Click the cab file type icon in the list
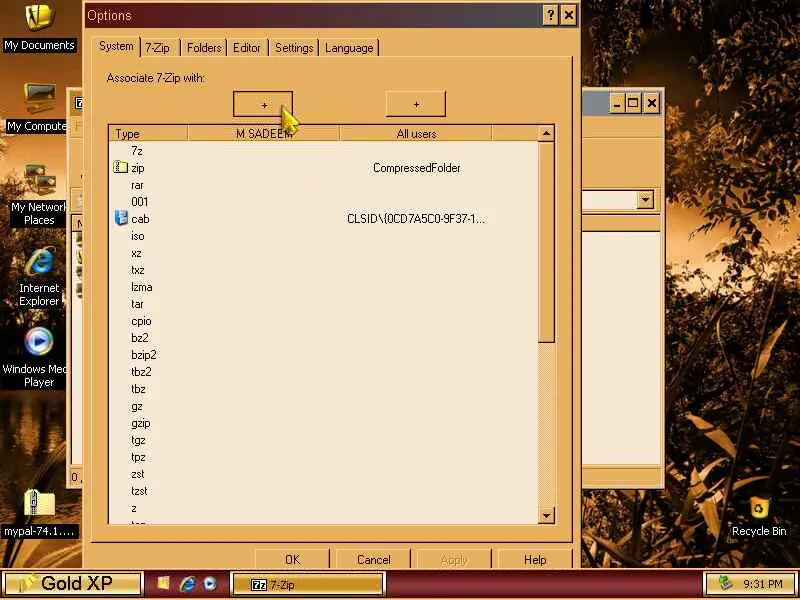The image size is (800, 600). coord(121,218)
